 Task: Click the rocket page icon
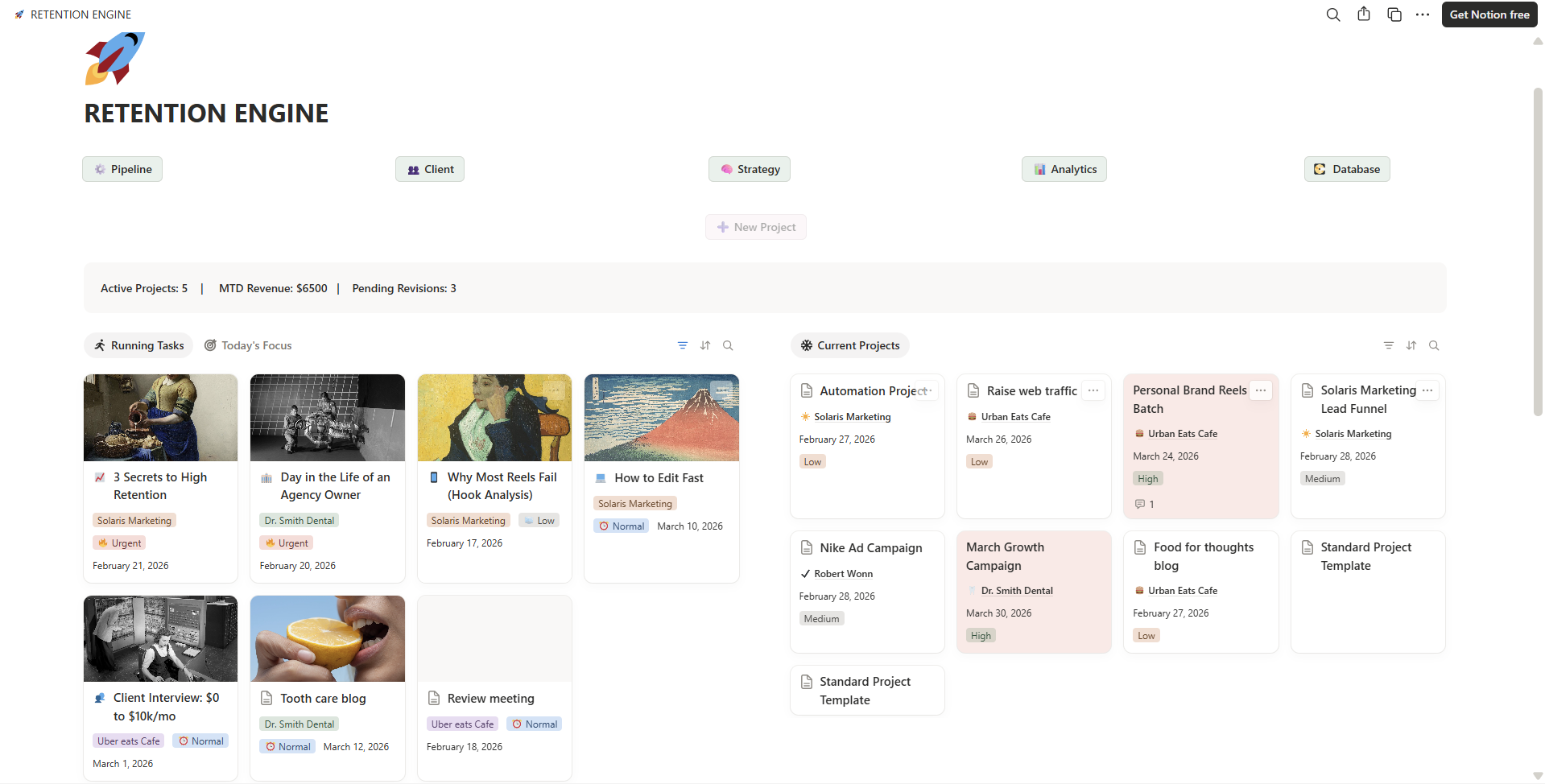(x=115, y=59)
